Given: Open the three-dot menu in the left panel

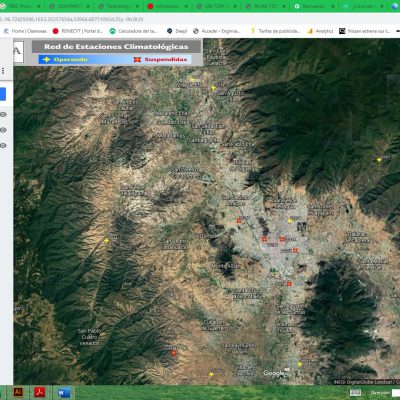Looking at the screenshot, I should pos(3,71).
